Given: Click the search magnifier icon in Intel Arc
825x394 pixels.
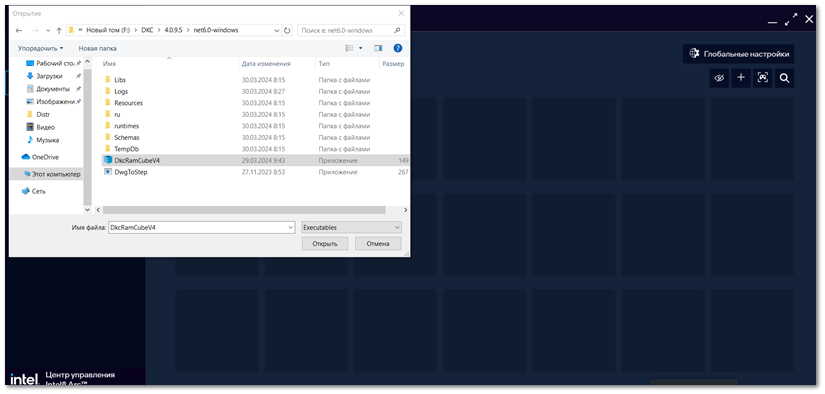Looking at the screenshot, I should tap(784, 78).
